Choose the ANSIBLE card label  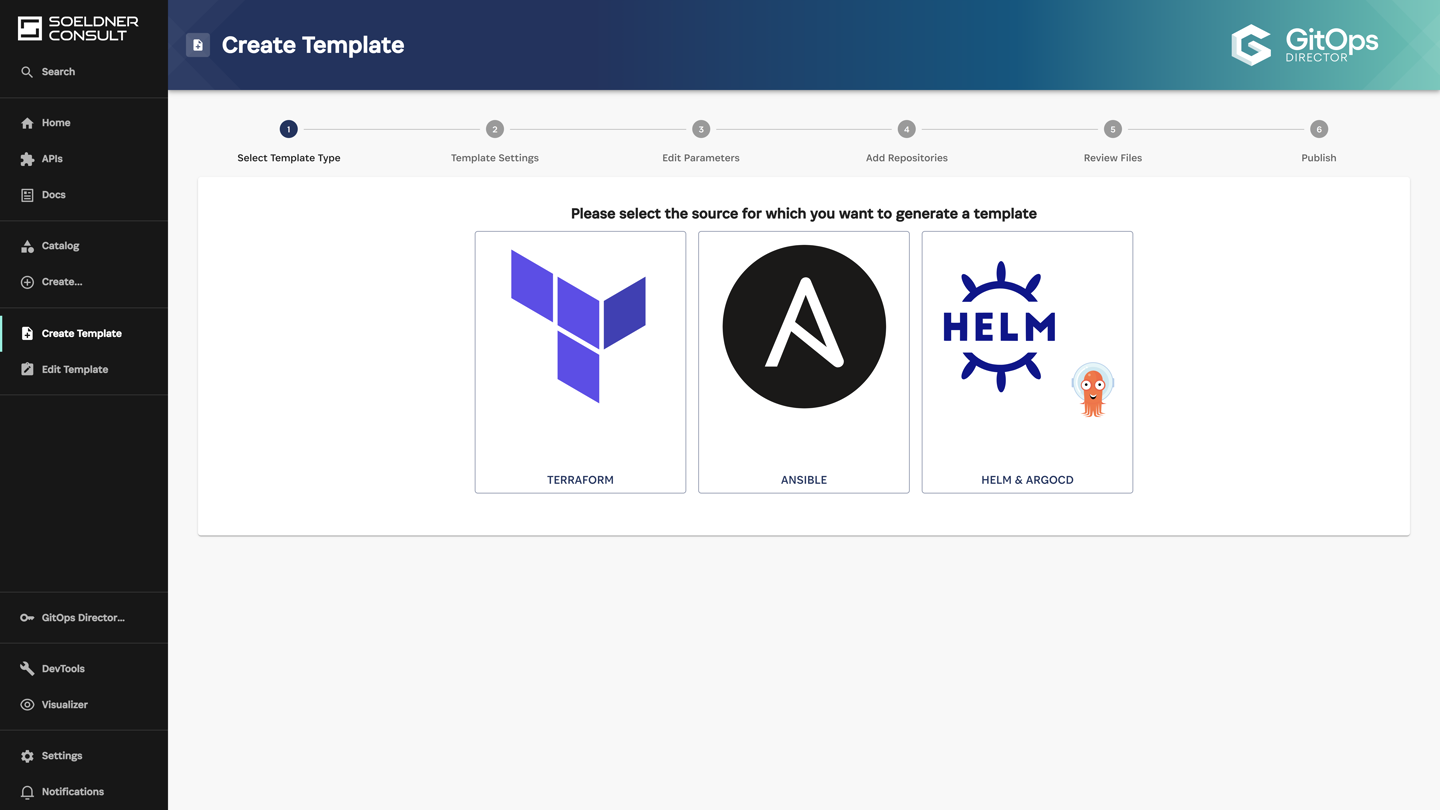804,480
